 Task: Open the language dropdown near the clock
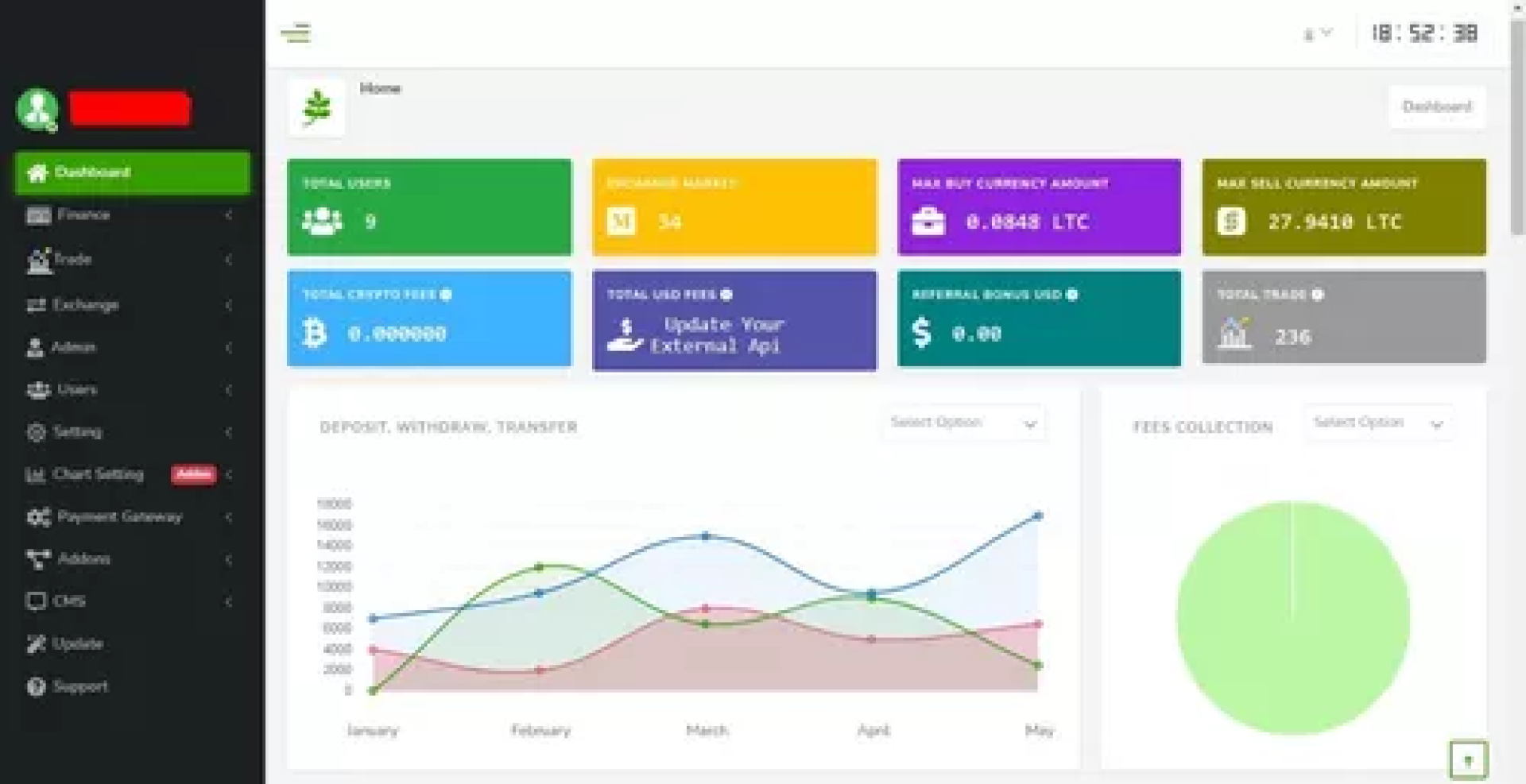[1317, 33]
